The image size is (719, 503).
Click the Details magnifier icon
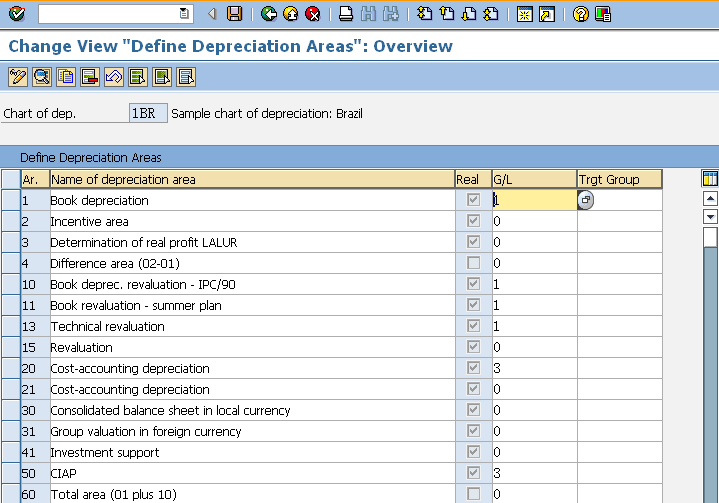point(42,77)
